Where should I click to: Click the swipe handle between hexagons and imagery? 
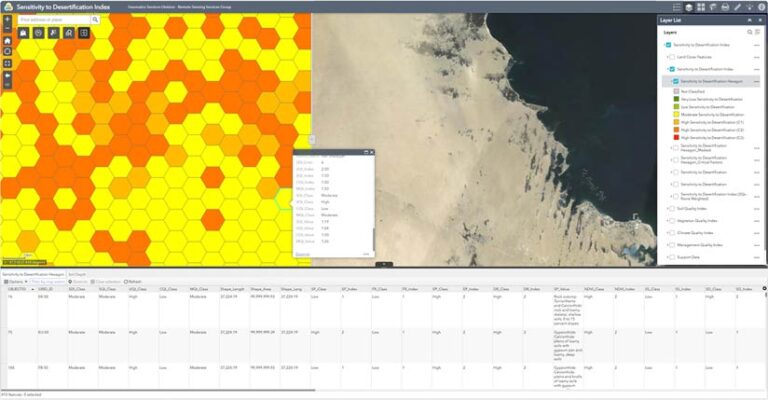click(x=312, y=140)
